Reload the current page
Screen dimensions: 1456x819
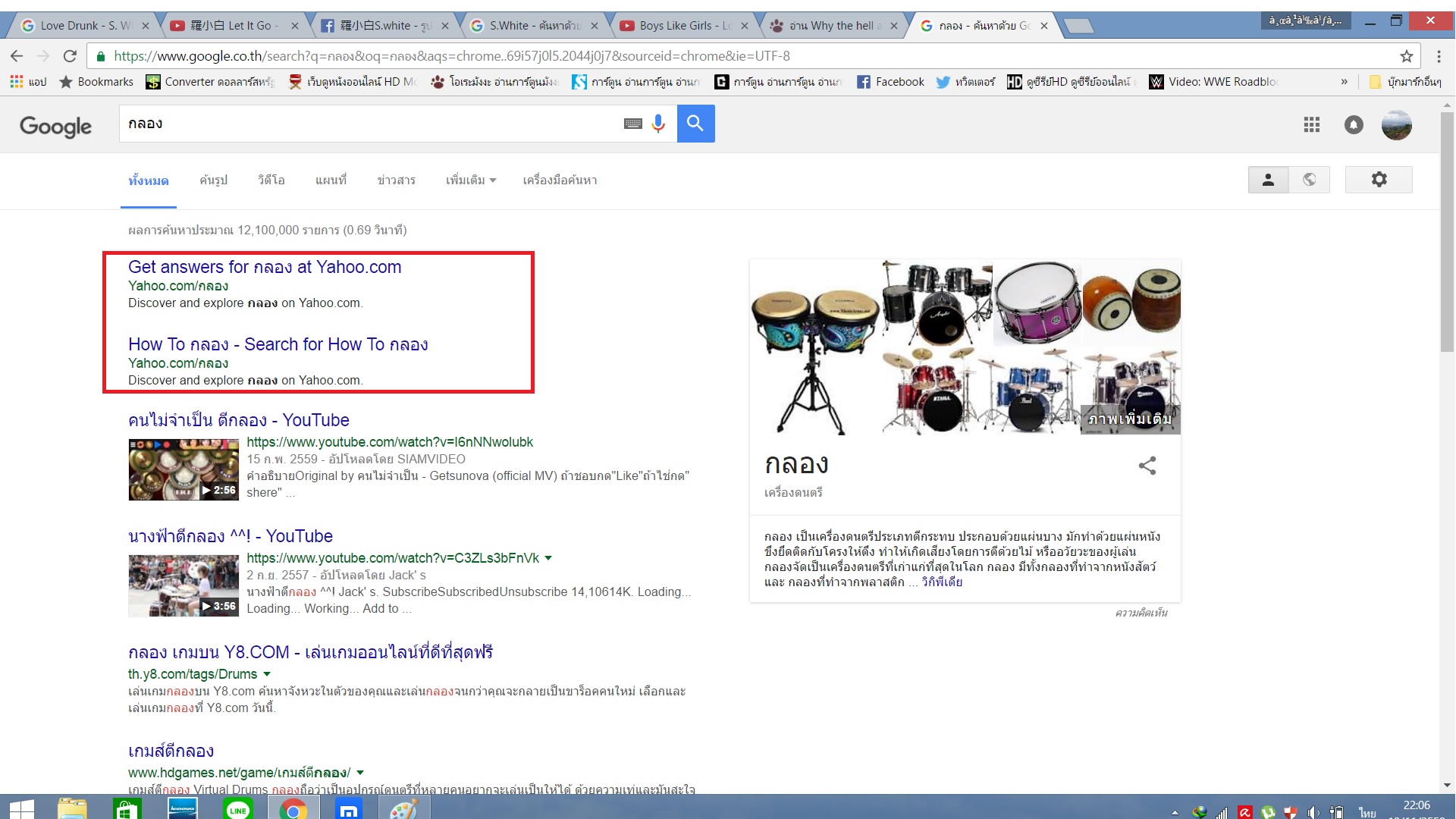(70, 56)
